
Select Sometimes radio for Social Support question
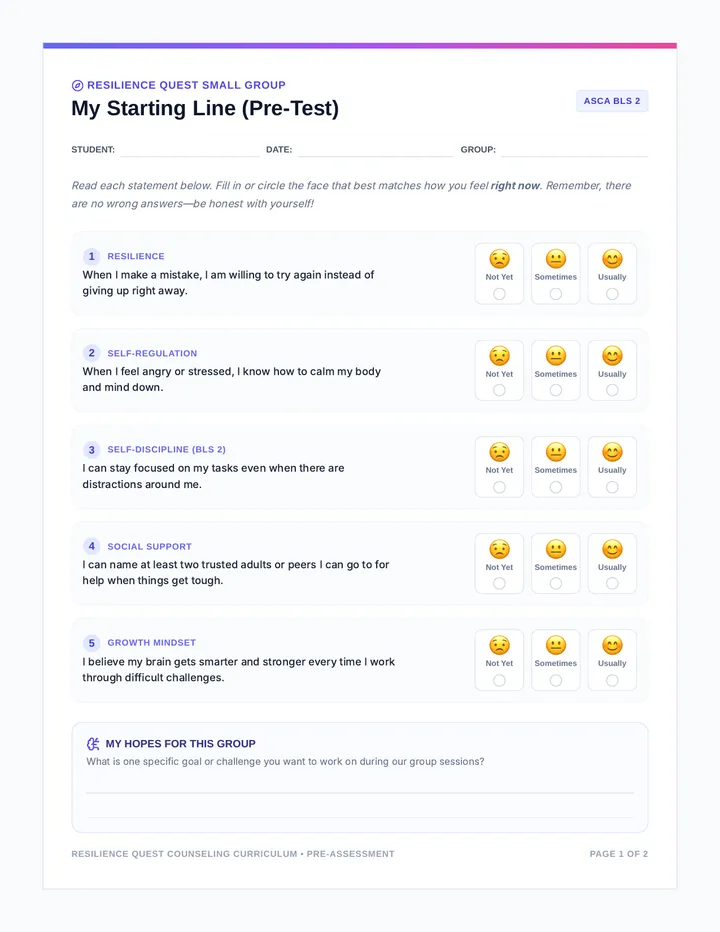[556, 584]
